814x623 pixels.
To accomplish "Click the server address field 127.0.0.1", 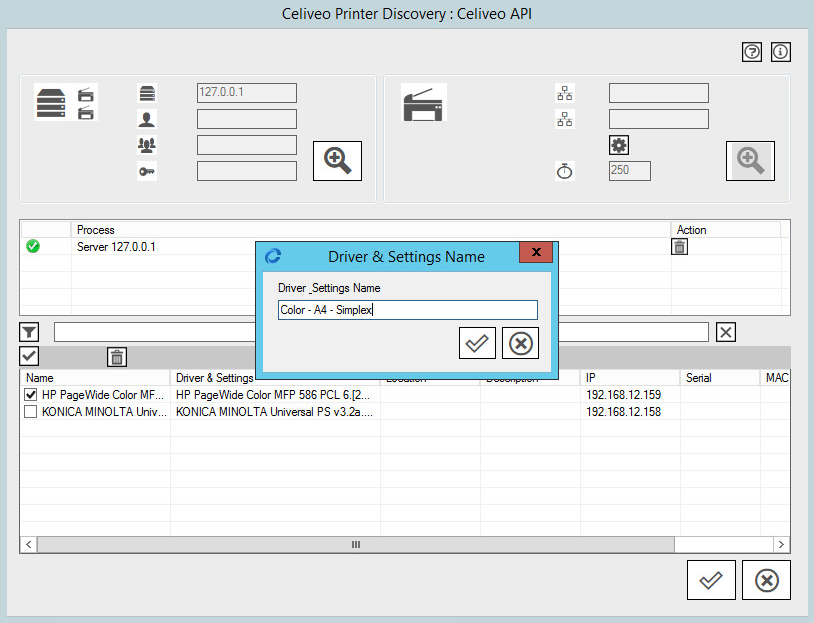I will click(x=247, y=93).
